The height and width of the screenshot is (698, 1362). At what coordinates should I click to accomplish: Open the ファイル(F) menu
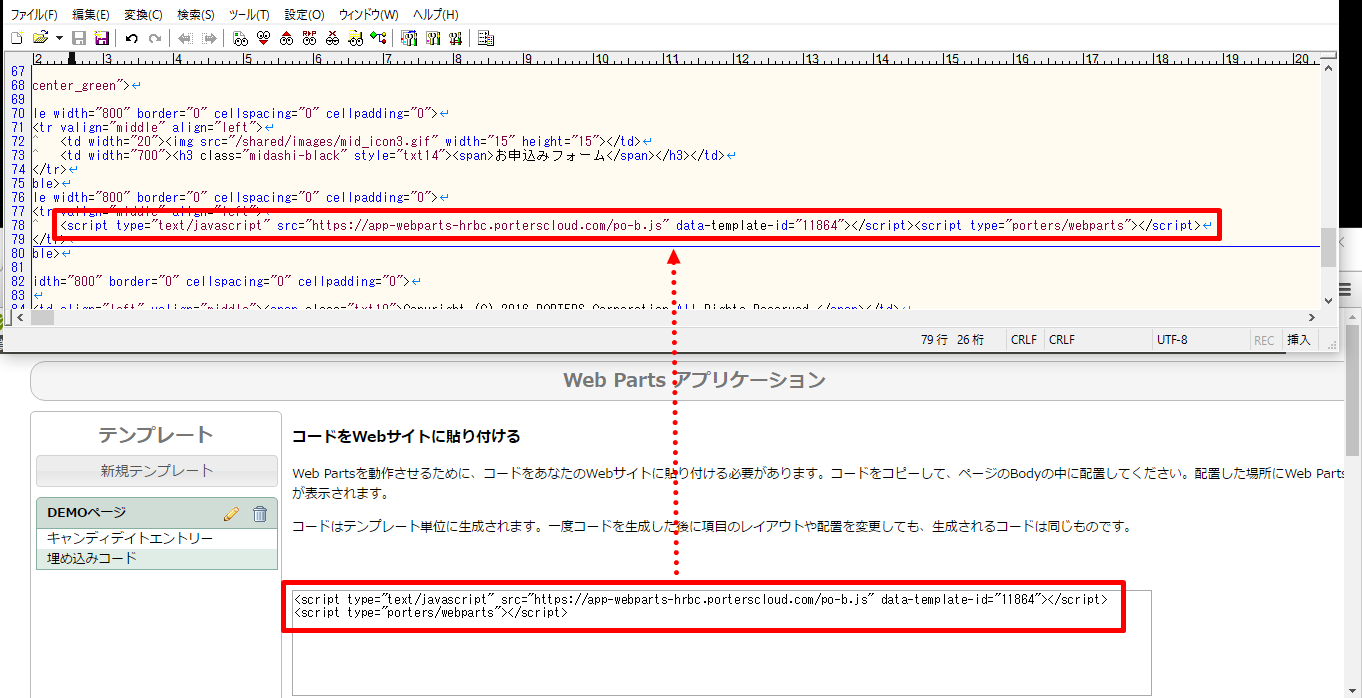(x=34, y=15)
